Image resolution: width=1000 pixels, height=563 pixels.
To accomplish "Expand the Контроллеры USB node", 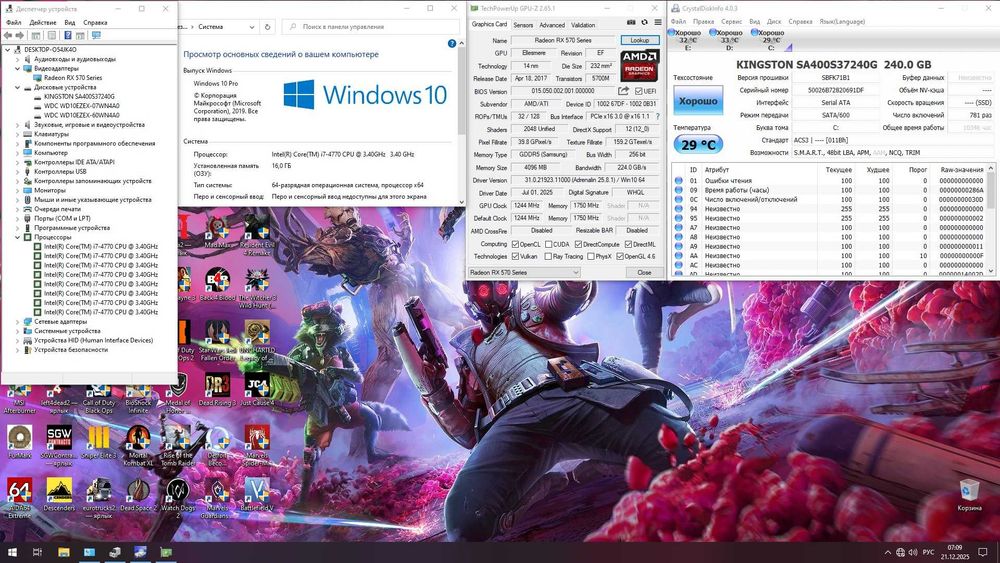I will [18, 172].
